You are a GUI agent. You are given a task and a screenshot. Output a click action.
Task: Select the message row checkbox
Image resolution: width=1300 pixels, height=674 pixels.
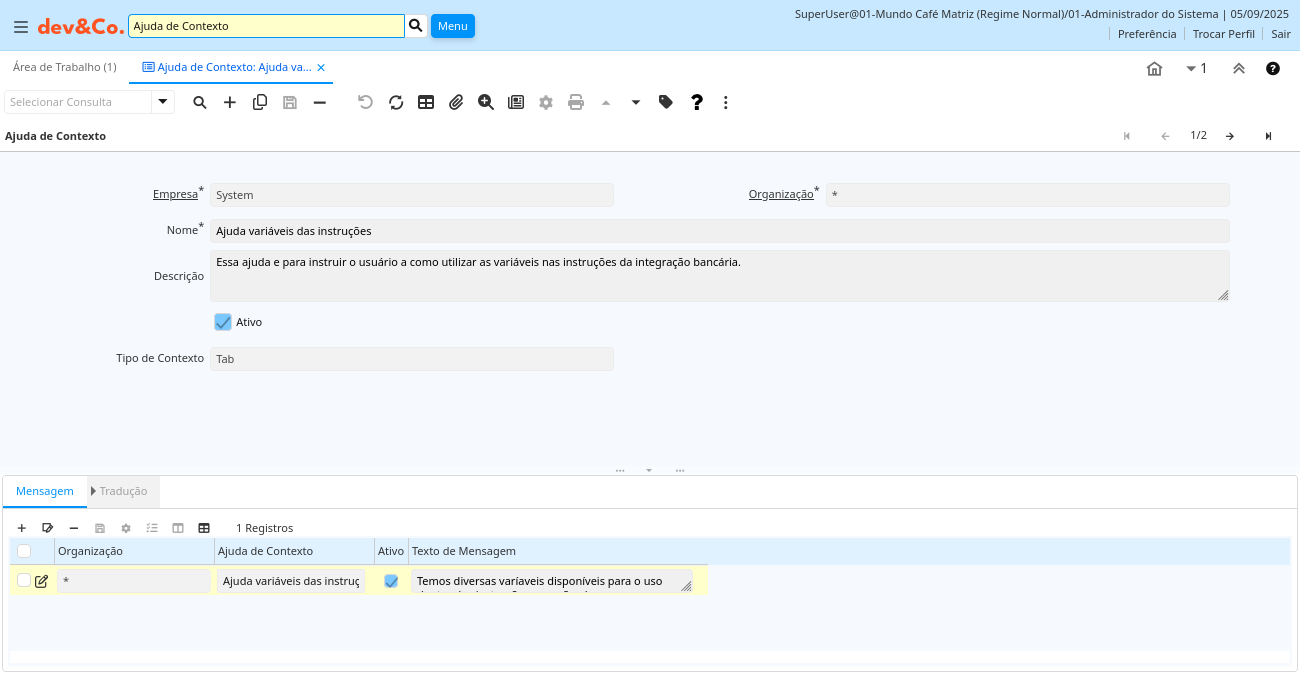coord(24,580)
